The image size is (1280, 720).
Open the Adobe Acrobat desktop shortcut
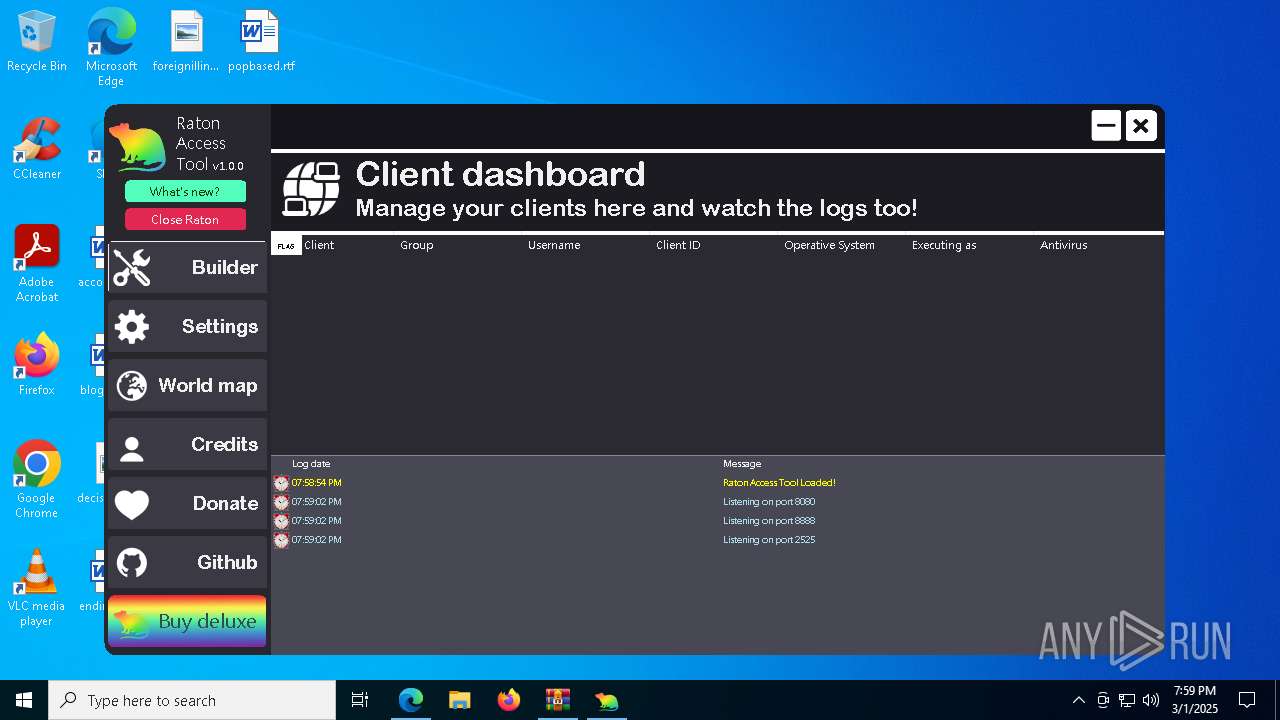pyautogui.click(x=37, y=264)
